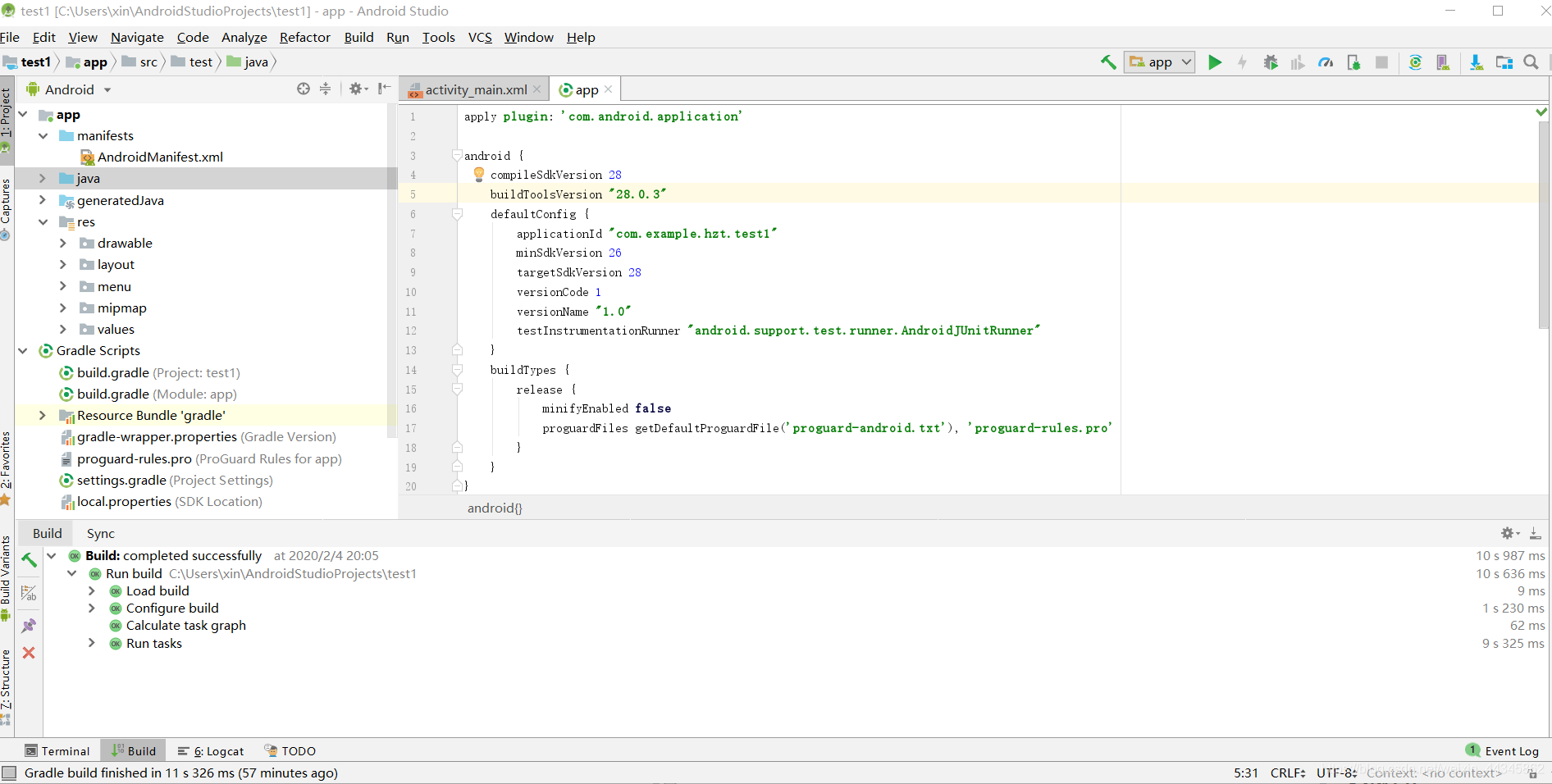
Task: Open the VCS menu
Action: click(480, 38)
